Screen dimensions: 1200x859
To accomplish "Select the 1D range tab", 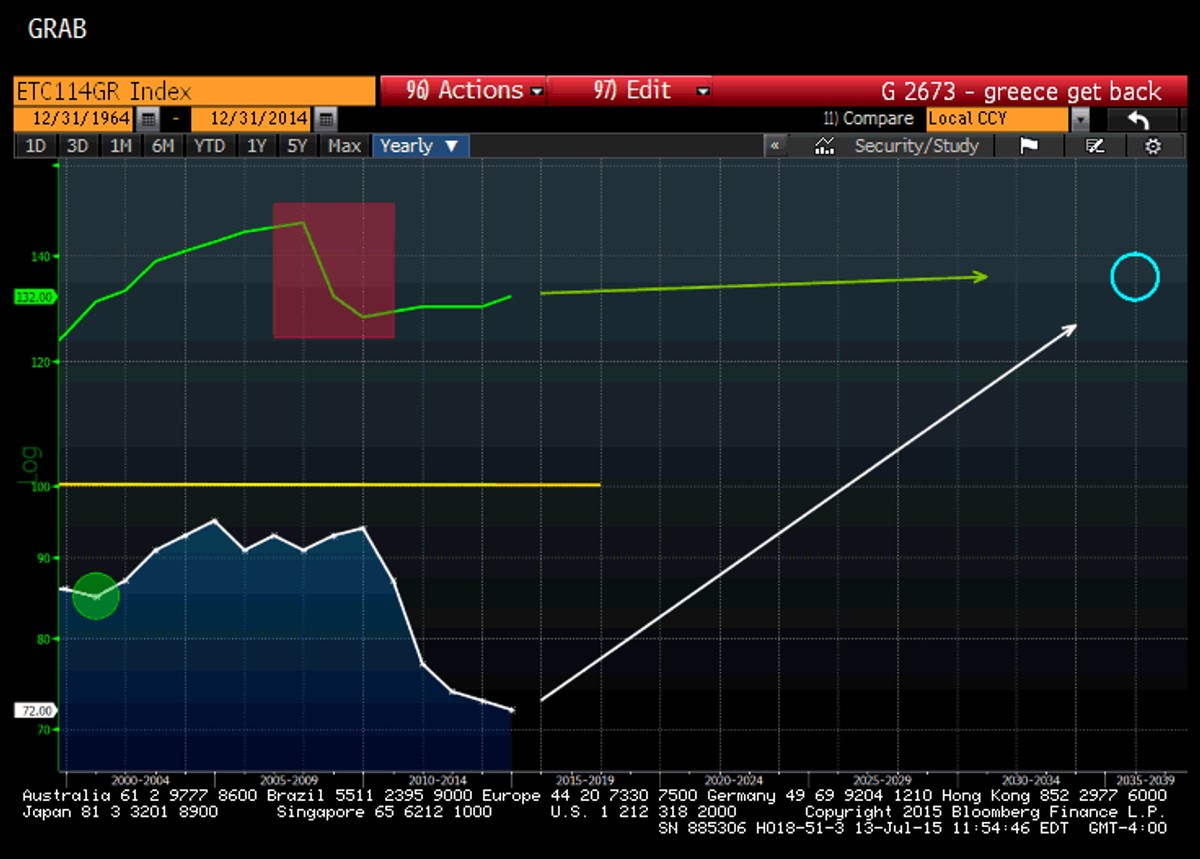I will click(x=36, y=146).
